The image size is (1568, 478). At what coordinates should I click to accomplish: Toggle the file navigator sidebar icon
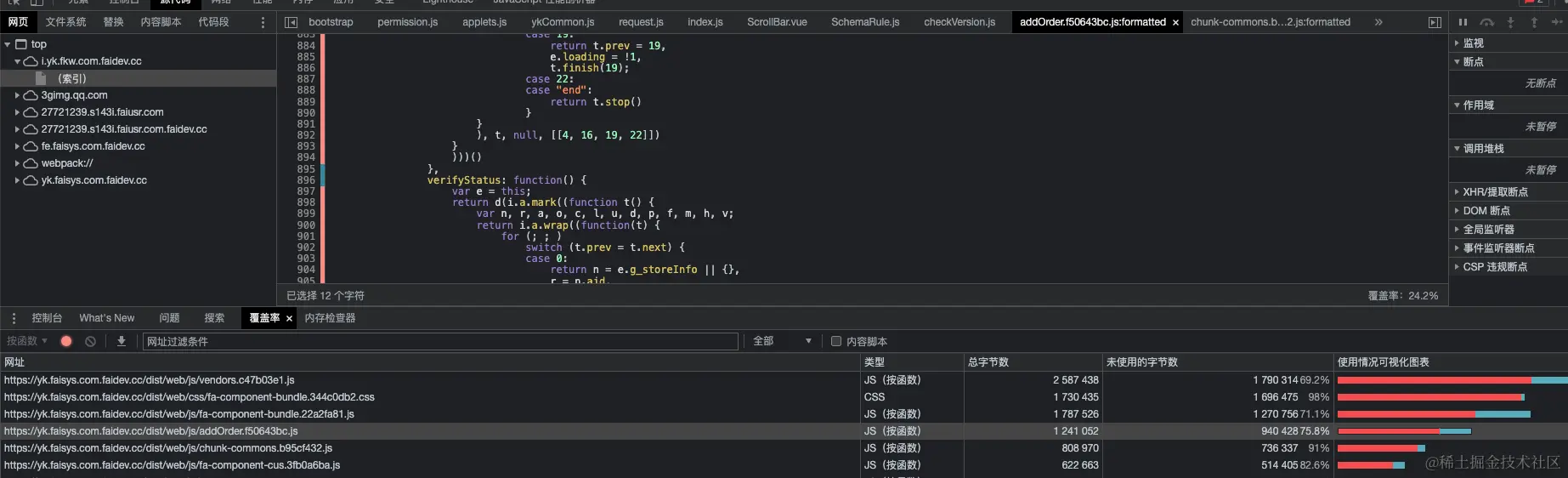[292, 22]
